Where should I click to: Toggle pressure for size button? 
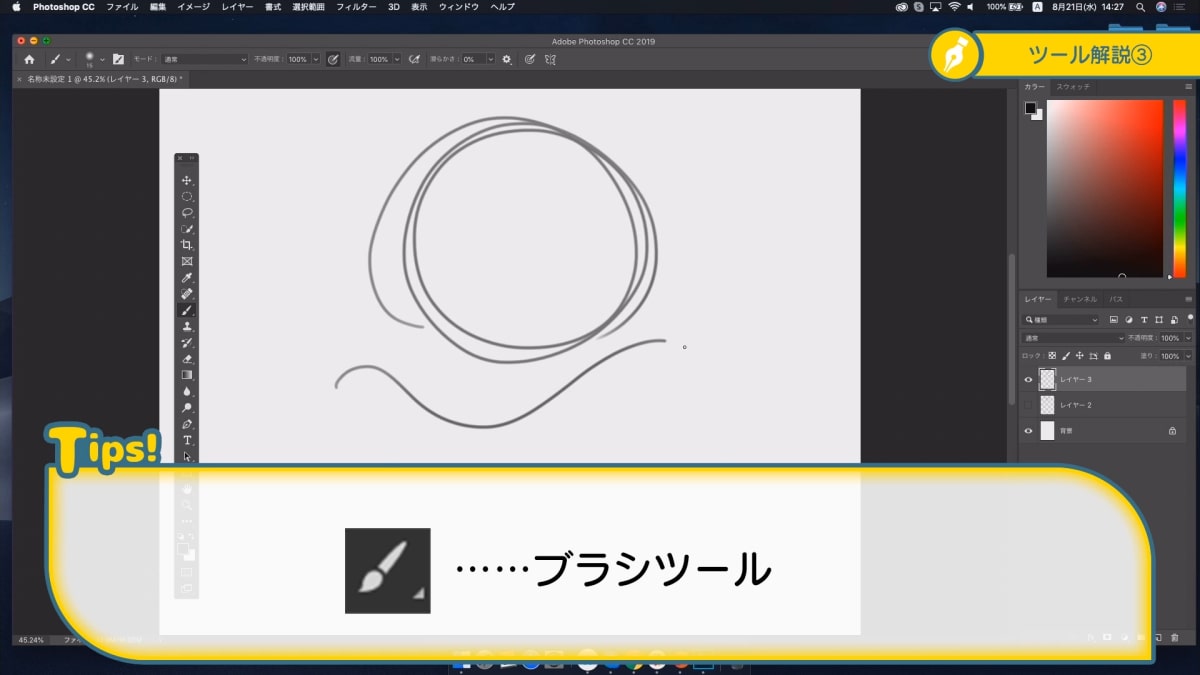[x=529, y=59]
